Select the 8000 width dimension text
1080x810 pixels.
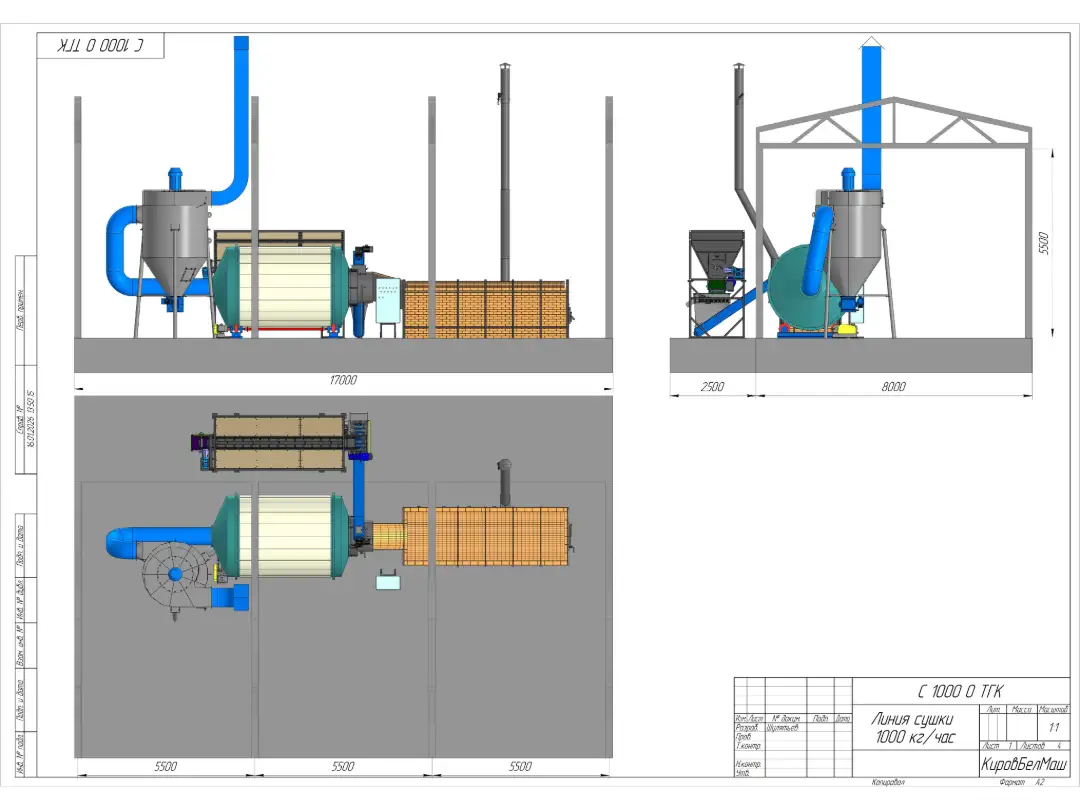(893, 386)
